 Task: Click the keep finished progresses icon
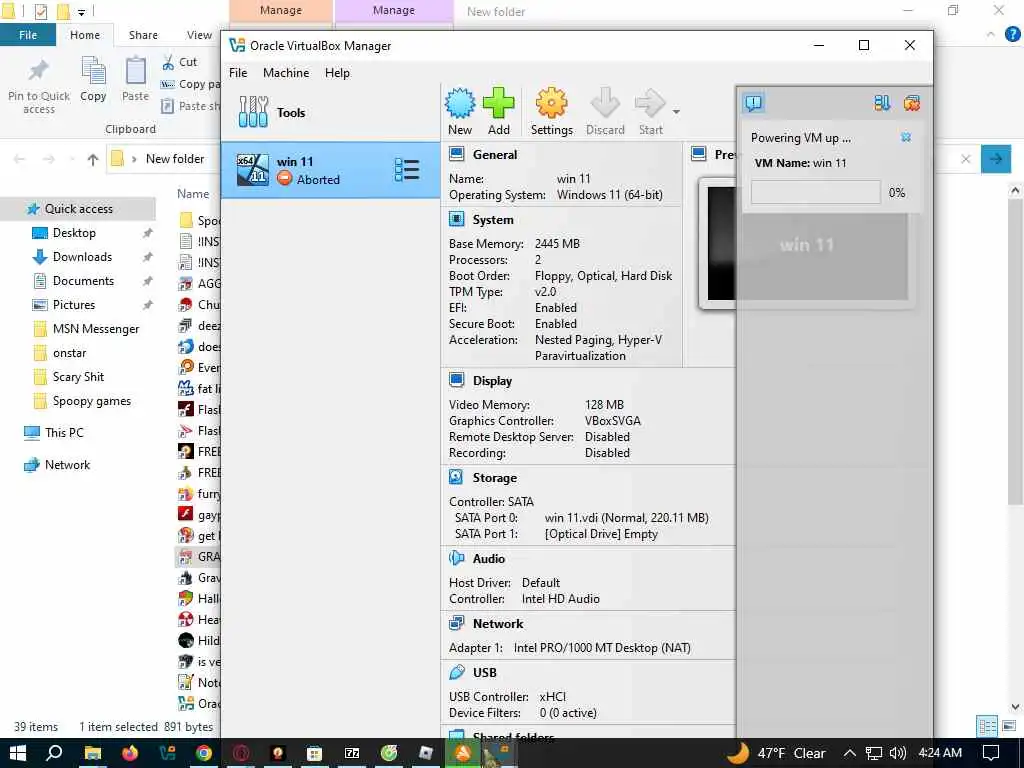tap(882, 103)
